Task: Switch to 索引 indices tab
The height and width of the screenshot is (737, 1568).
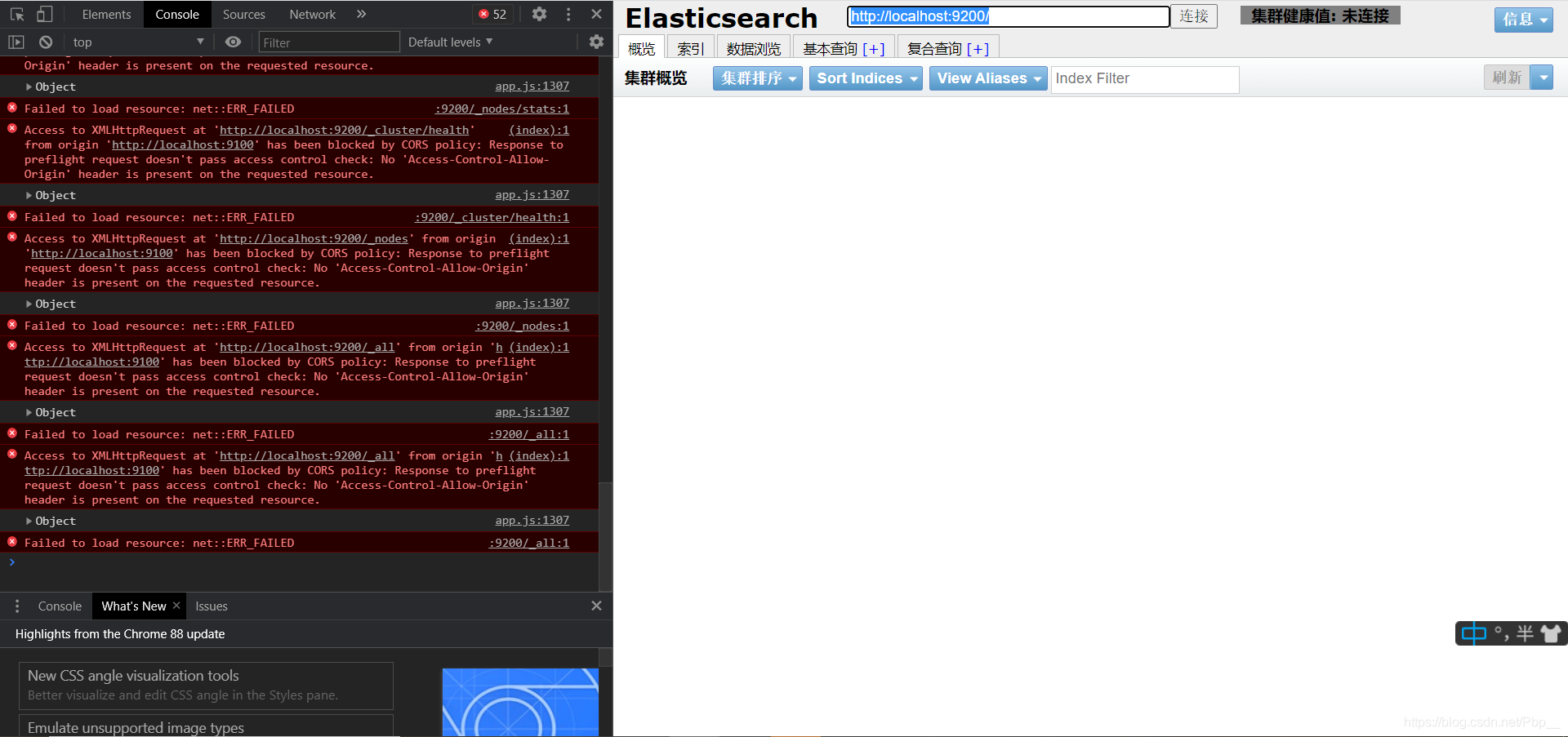Action: click(690, 48)
